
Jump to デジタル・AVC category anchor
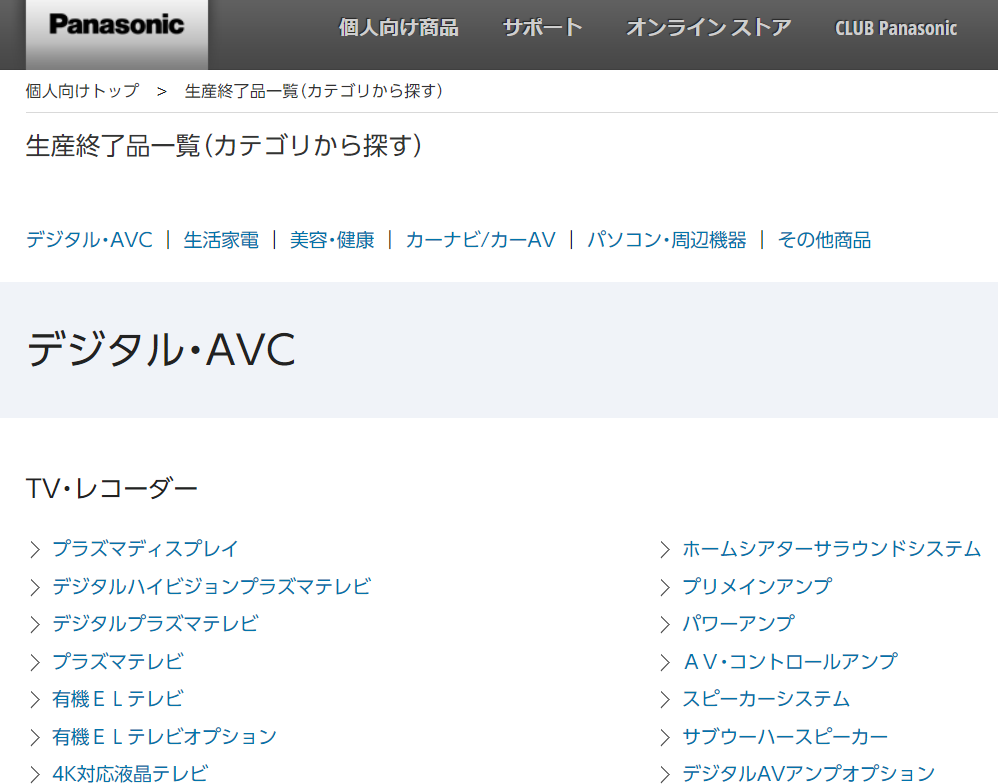pos(89,240)
